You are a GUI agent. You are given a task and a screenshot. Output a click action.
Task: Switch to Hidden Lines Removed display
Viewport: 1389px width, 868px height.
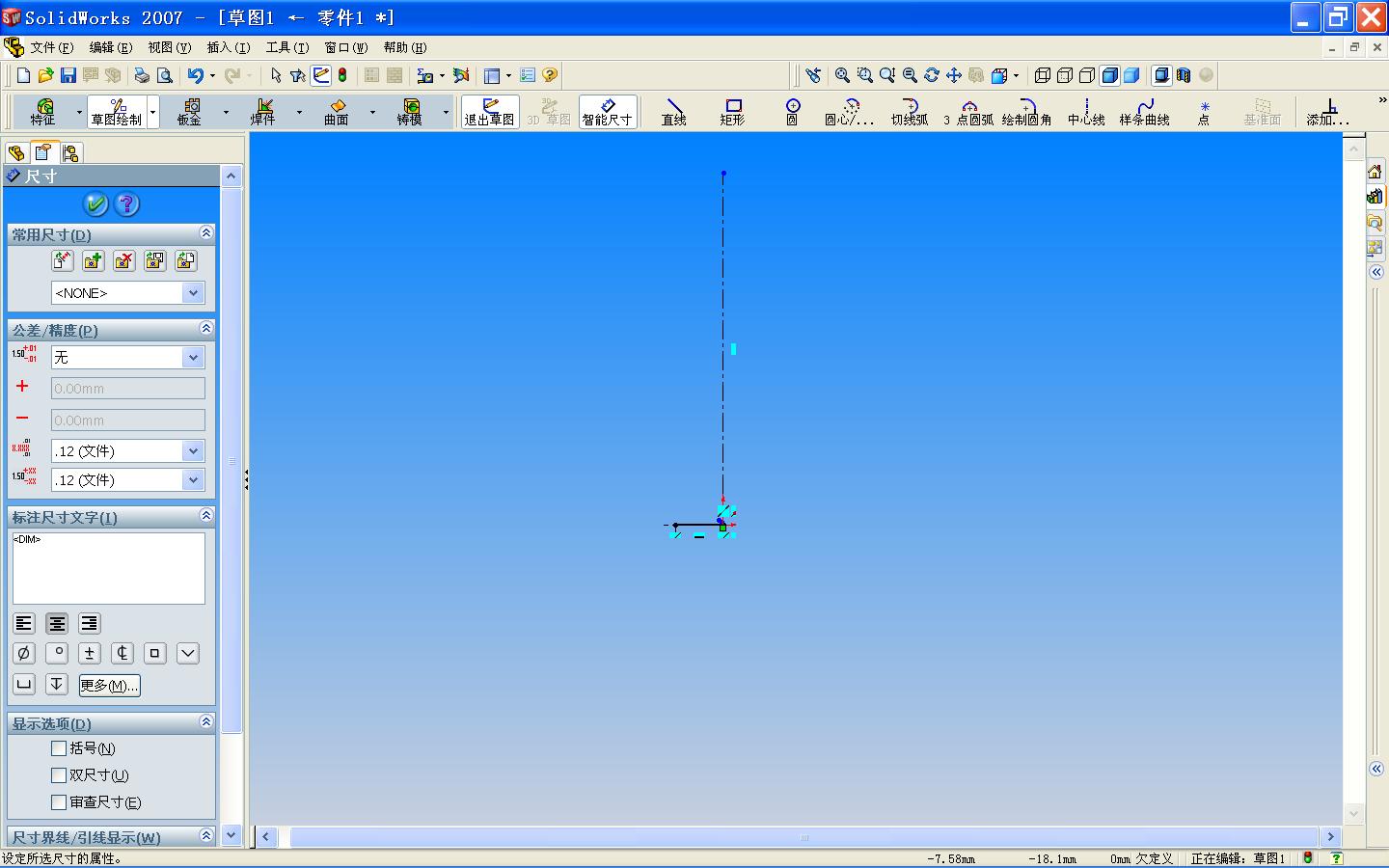1087,75
